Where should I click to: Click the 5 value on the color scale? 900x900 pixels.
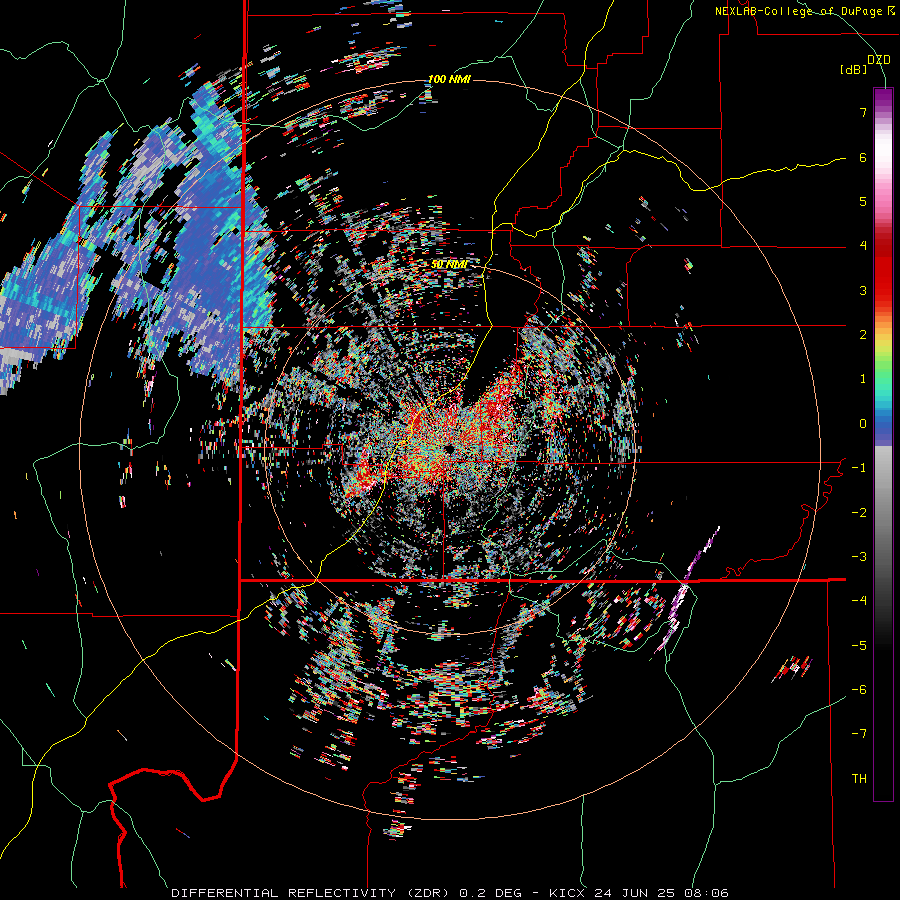coord(863,201)
